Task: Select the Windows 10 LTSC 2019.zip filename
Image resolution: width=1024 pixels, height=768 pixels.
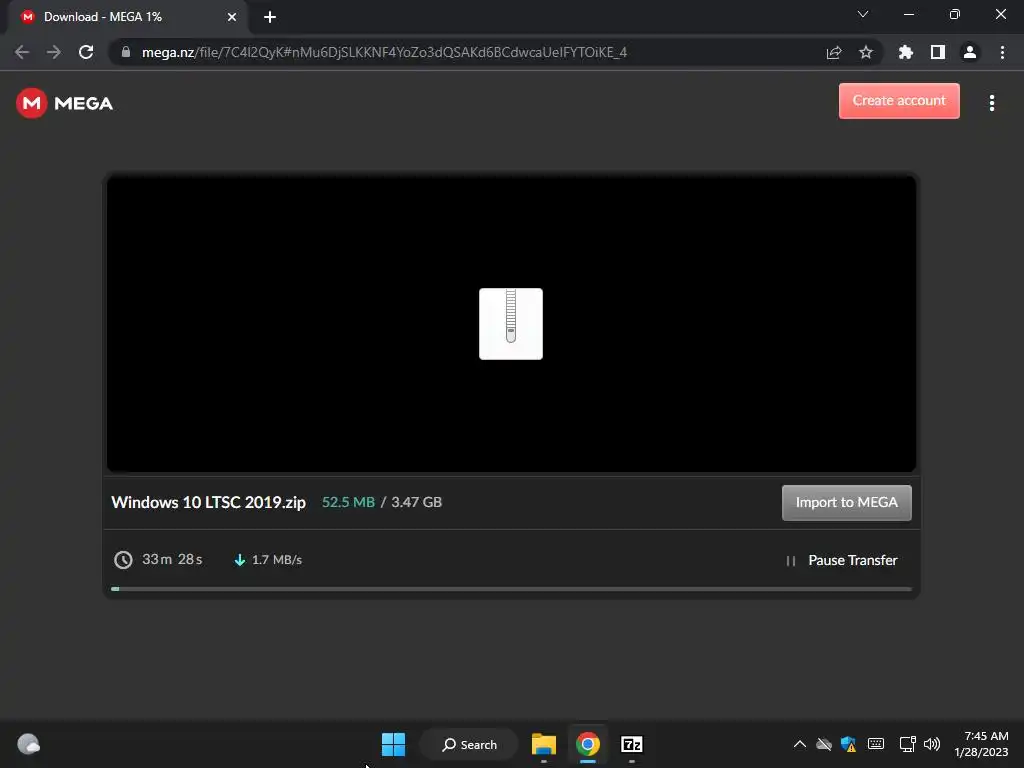Action: [208, 502]
